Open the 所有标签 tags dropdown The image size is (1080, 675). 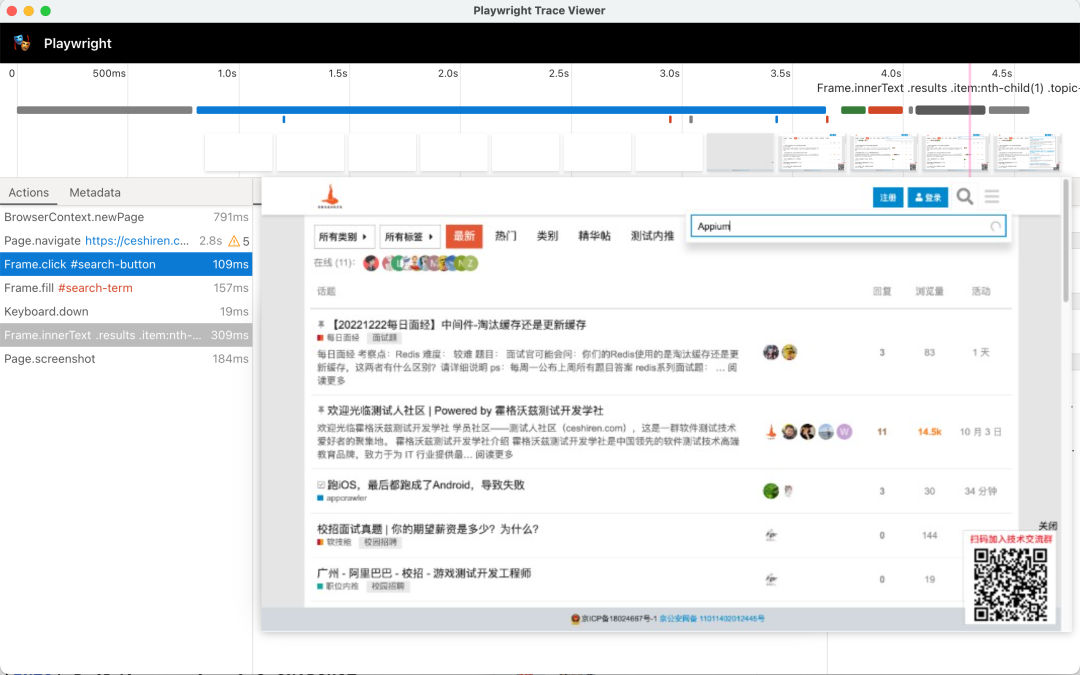pyautogui.click(x=410, y=235)
